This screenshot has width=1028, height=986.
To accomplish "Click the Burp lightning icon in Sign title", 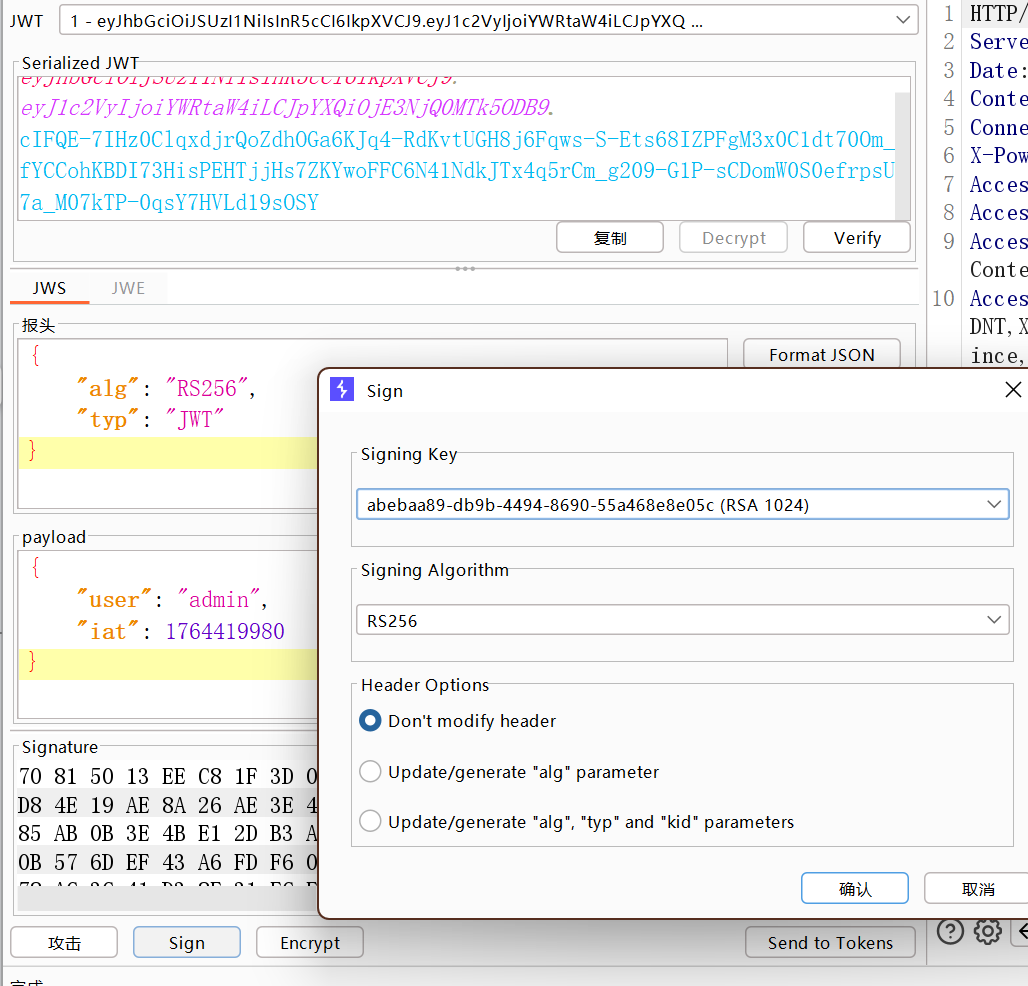I will tap(342, 390).
